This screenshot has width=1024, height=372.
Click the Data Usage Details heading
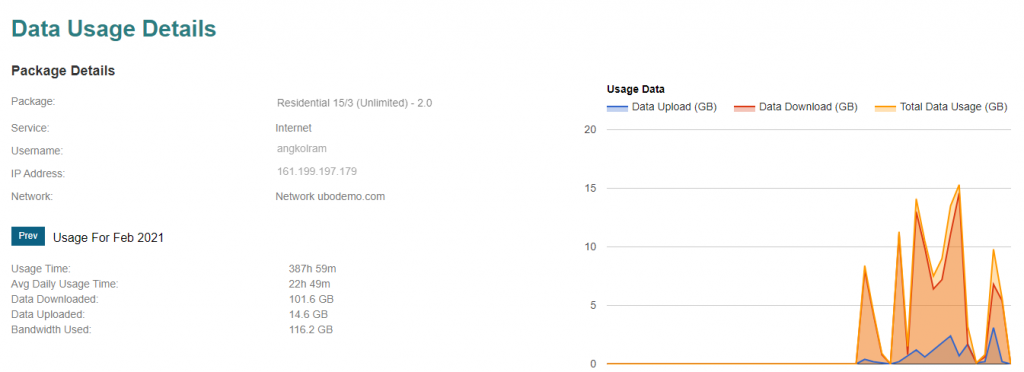point(114,29)
